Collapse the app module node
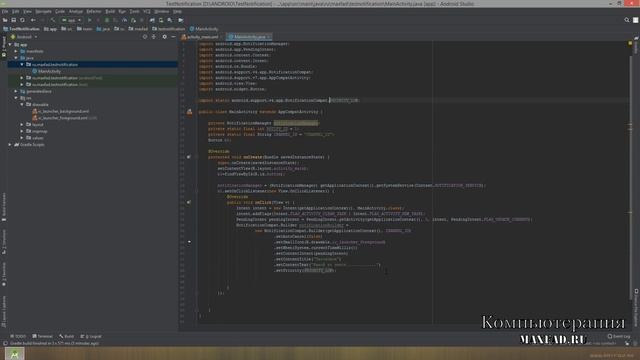Image resolution: width=640 pixels, height=360 pixels. pyautogui.click(x=10, y=44)
